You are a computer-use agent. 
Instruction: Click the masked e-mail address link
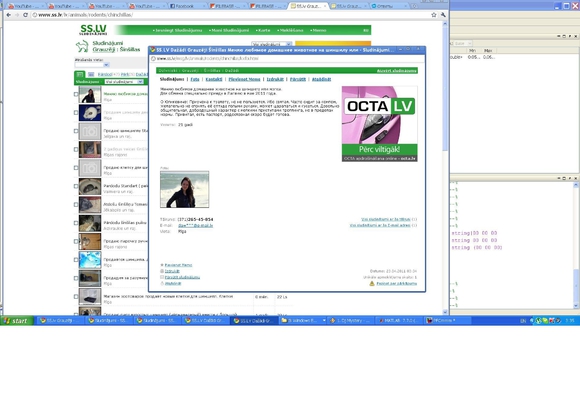195,225
